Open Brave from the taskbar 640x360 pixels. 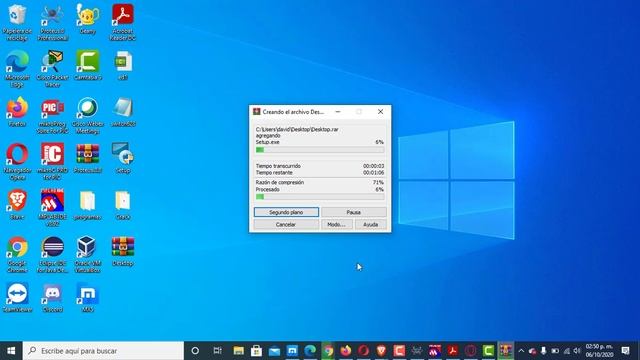(x=382, y=351)
